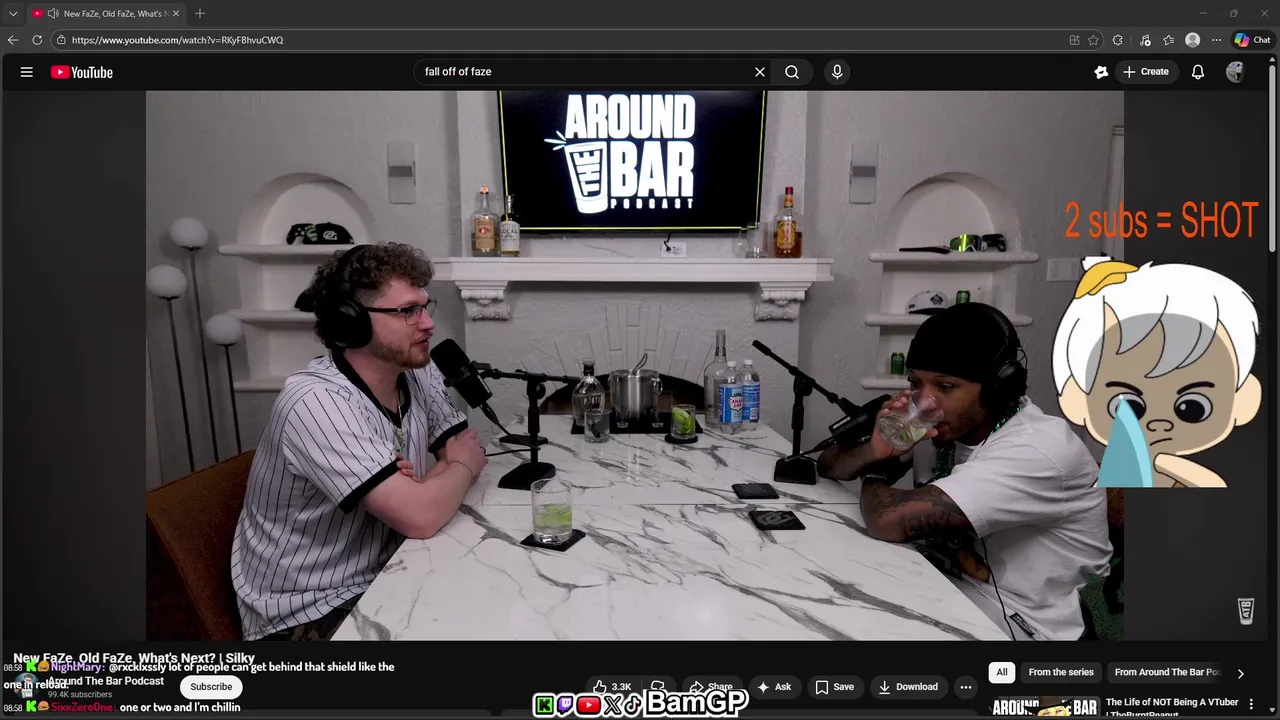
Task: Click the Ask button under the video
Action: (x=774, y=687)
